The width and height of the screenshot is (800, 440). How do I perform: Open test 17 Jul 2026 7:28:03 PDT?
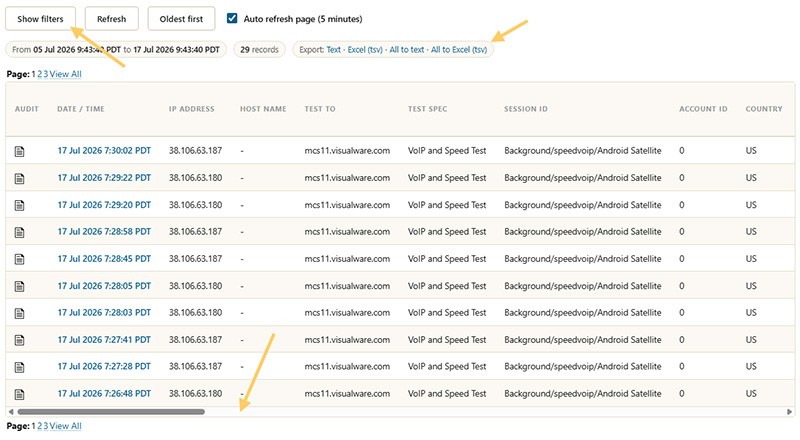pyautogui.click(x=104, y=312)
